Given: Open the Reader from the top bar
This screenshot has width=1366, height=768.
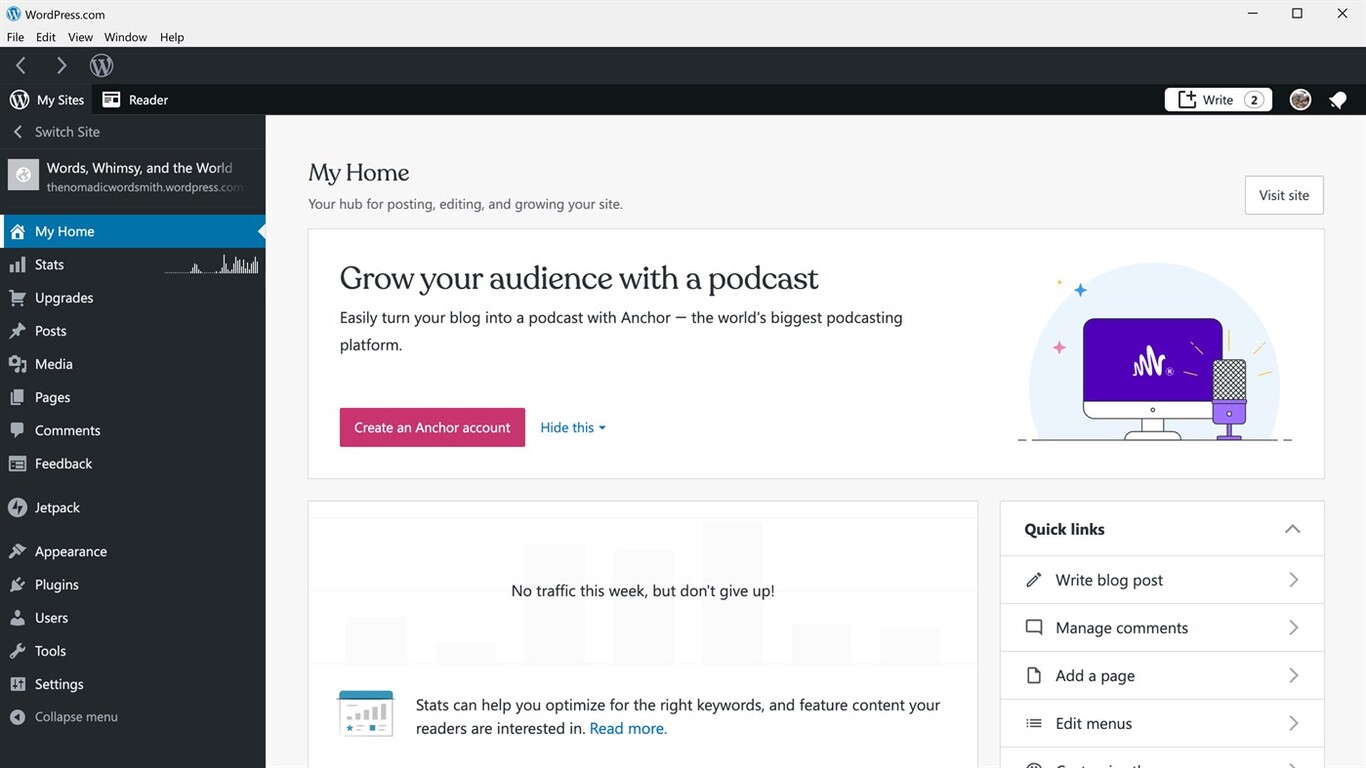Looking at the screenshot, I should point(134,99).
